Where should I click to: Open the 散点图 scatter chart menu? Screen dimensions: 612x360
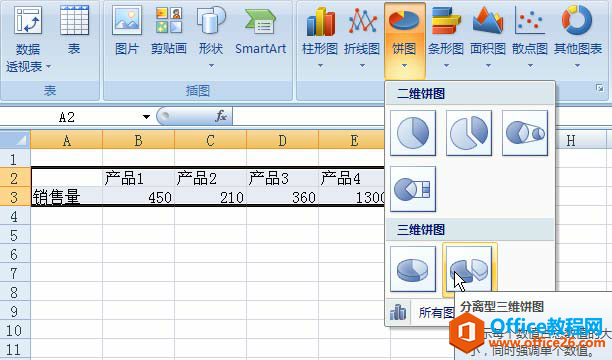pos(530,21)
